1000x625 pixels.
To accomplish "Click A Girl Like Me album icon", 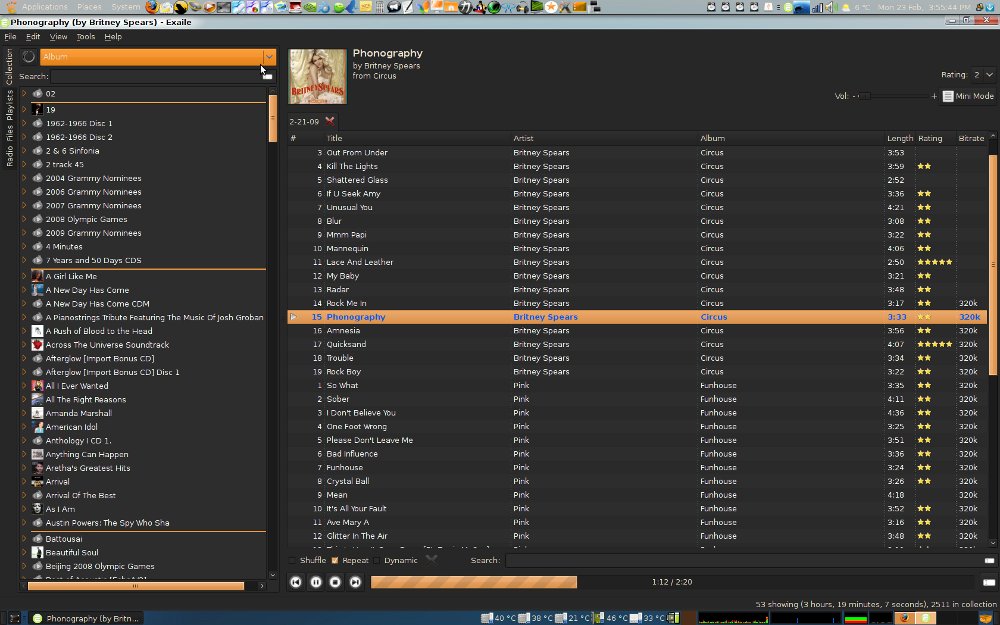I will coord(37,276).
